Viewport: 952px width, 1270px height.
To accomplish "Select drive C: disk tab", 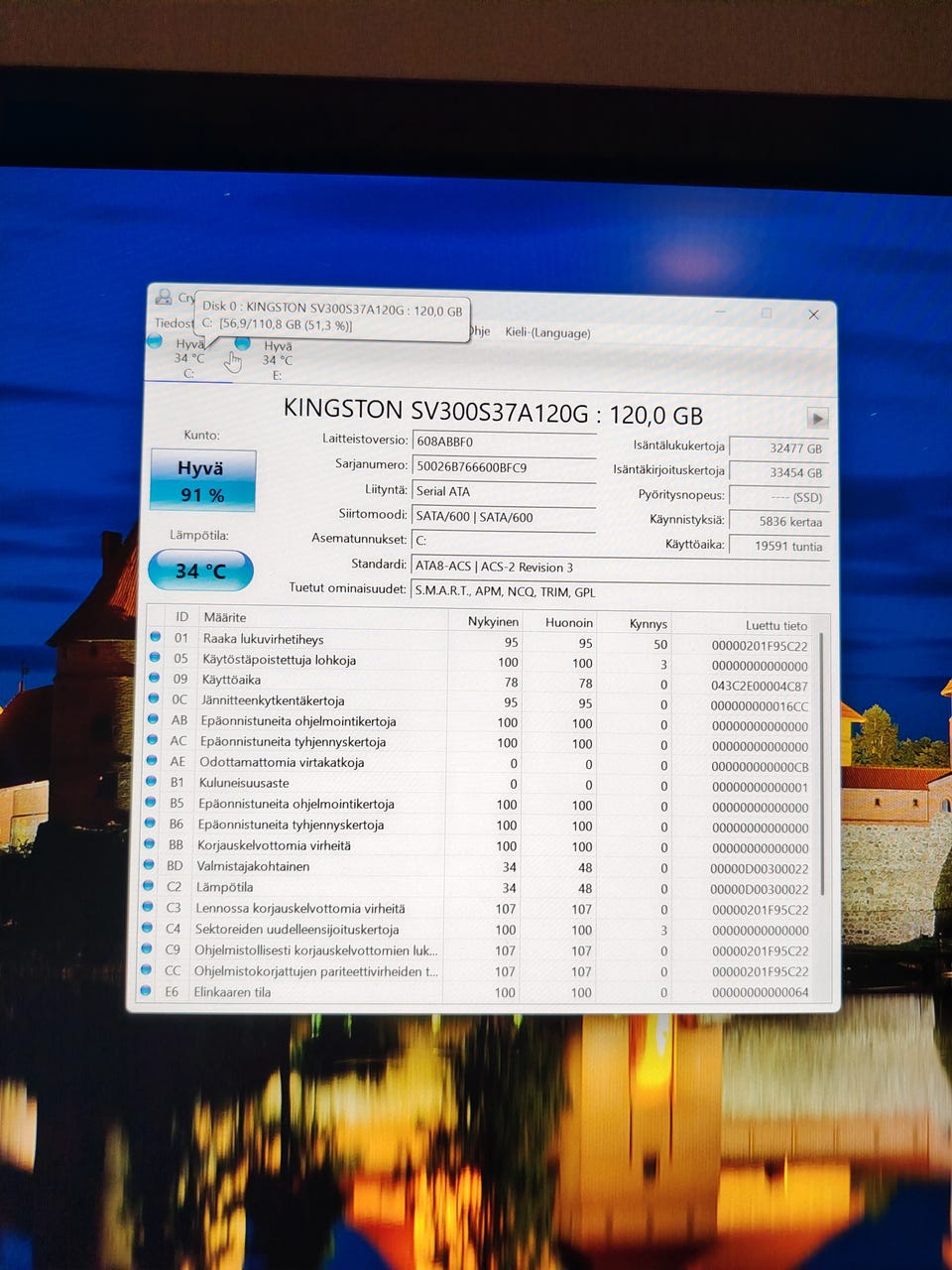I will (x=188, y=358).
